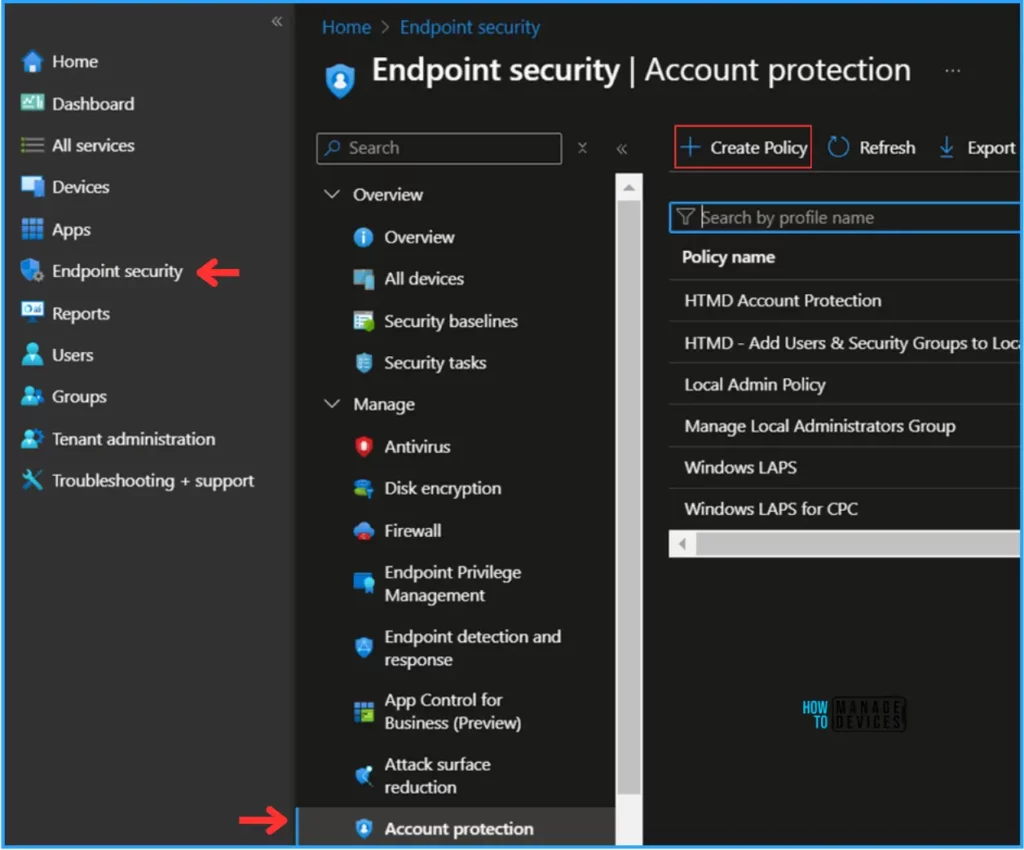Open Manage Local Administrators Group policy
This screenshot has height=850, width=1024.
[x=820, y=426]
